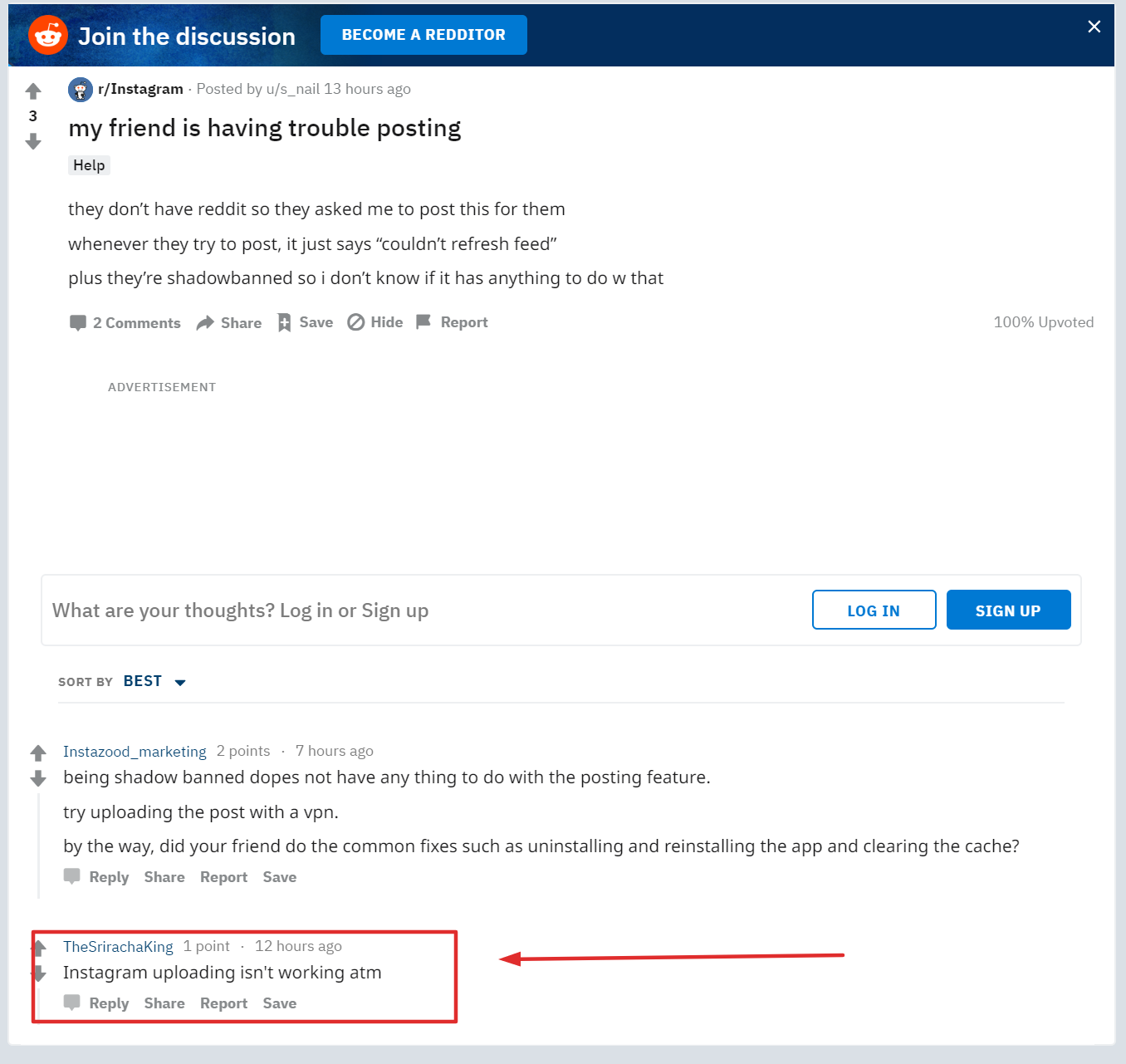This screenshot has width=1126, height=1064.
Task: Click the reply bubble icon under TheSrirachaKing's comment
Action: (72, 1003)
